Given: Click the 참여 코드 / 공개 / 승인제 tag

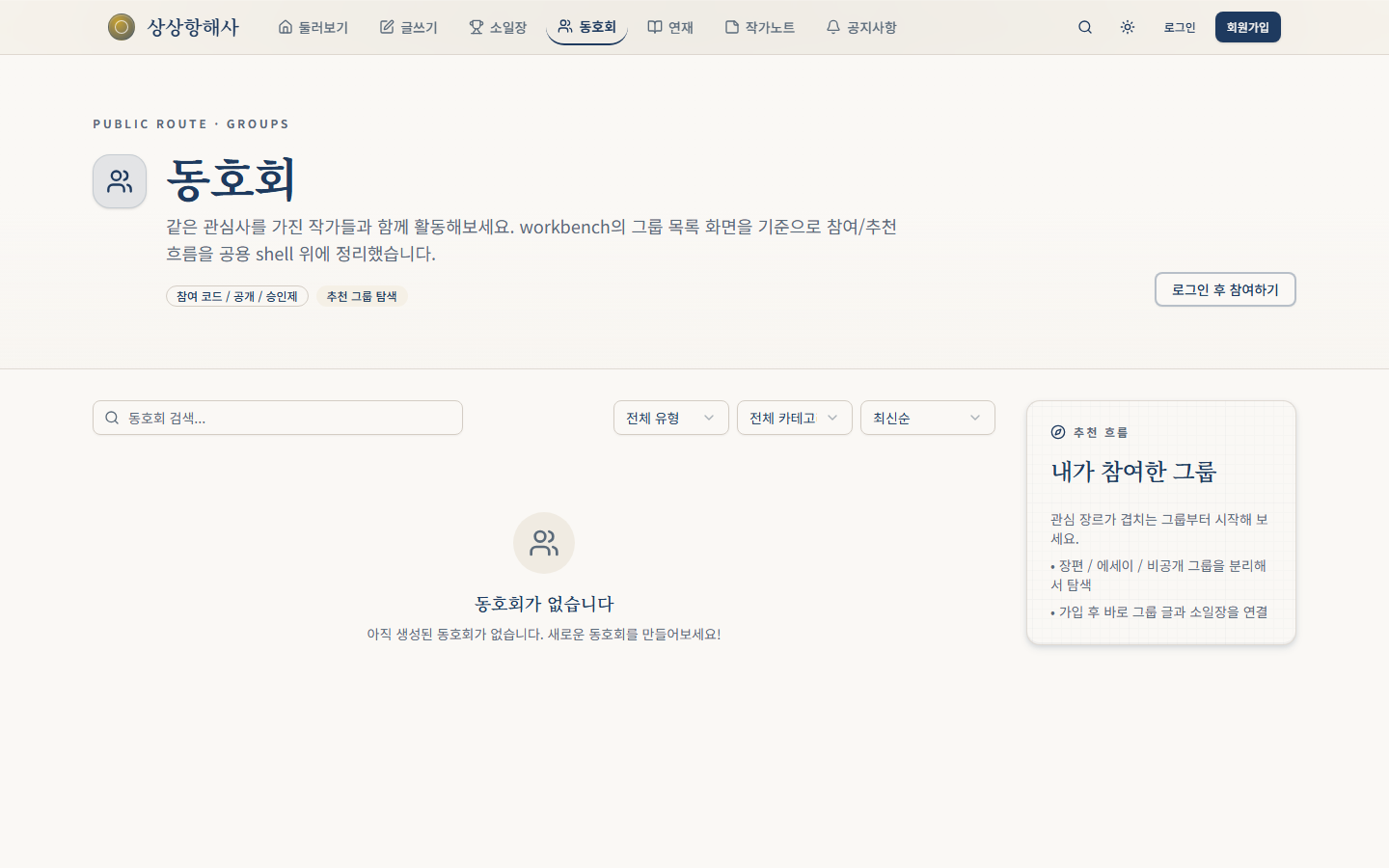Looking at the screenshot, I should [x=237, y=296].
